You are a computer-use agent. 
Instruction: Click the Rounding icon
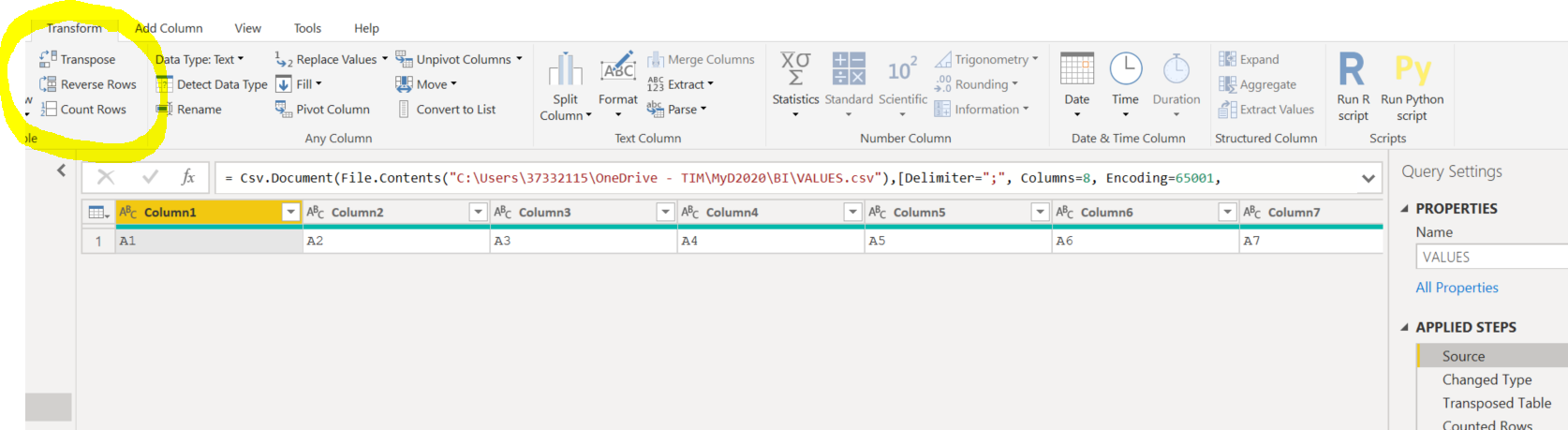click(x=942, y=84)
